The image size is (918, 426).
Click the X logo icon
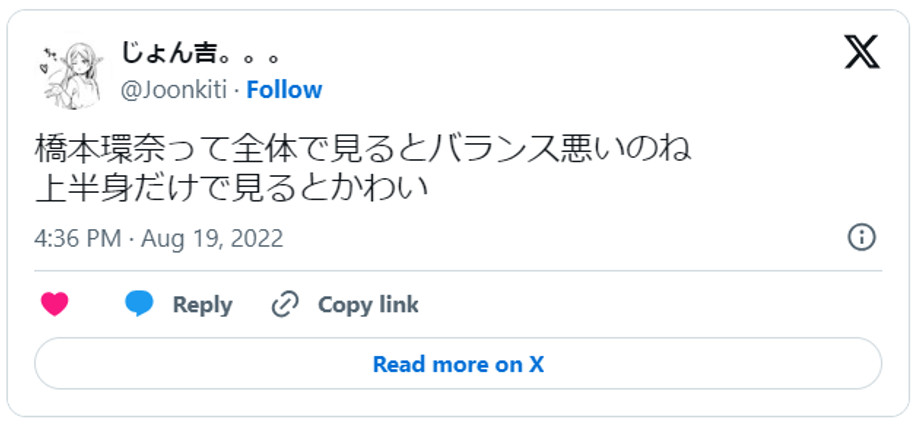point(861,51)
